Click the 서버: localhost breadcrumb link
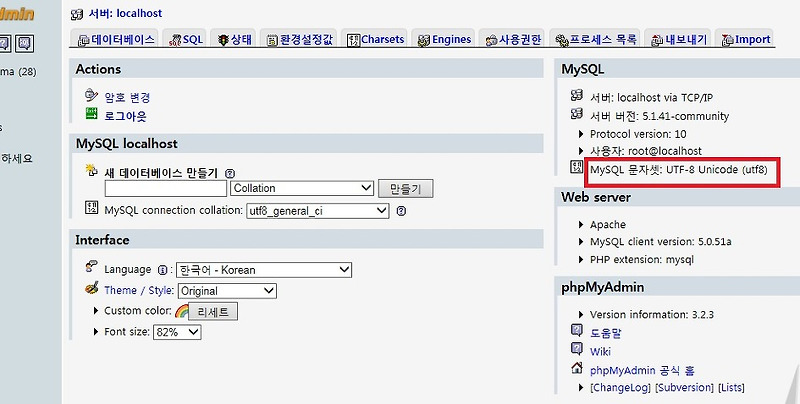The height and width of the screenshot is (404, 800). [126, 13]
